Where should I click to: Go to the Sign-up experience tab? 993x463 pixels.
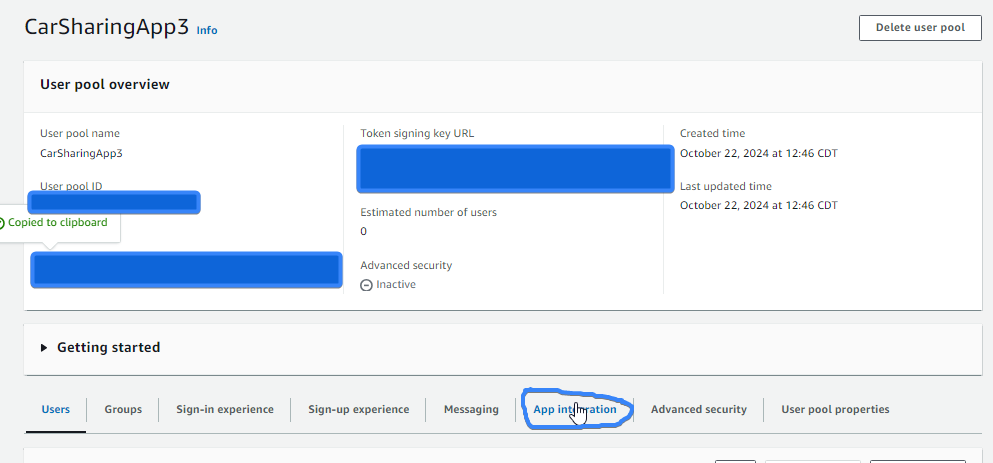click(358, 409)
